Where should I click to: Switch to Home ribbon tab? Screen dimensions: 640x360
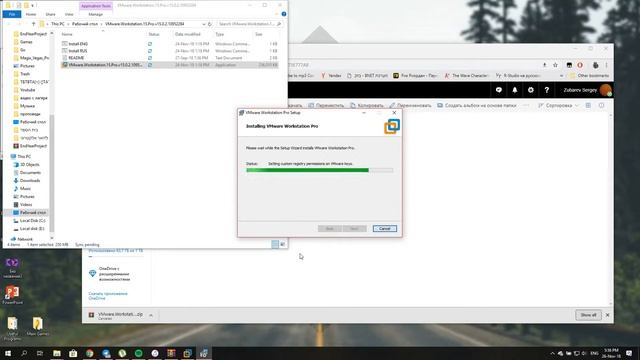click(x=31, y=14)
